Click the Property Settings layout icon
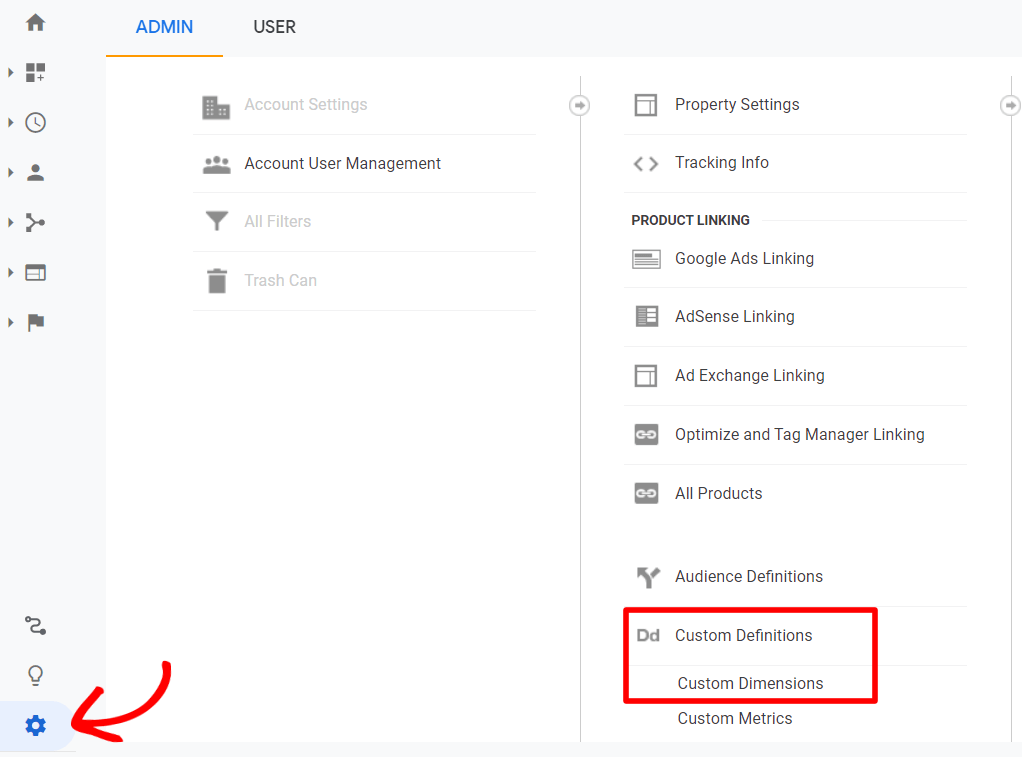 pyautogui.click(x=645, y=105)
